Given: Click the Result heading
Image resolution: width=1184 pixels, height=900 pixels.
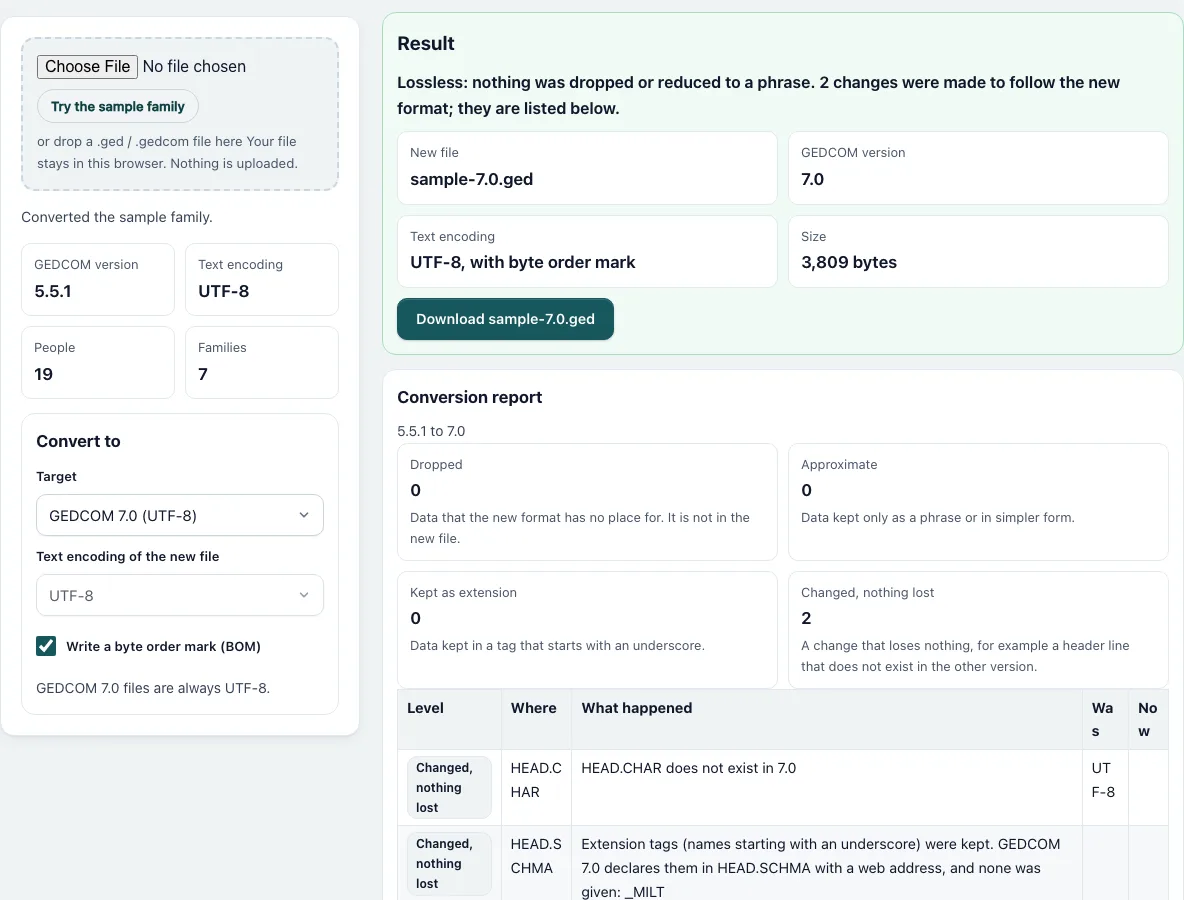Looking at the screenshot, I should coord(426,44).
